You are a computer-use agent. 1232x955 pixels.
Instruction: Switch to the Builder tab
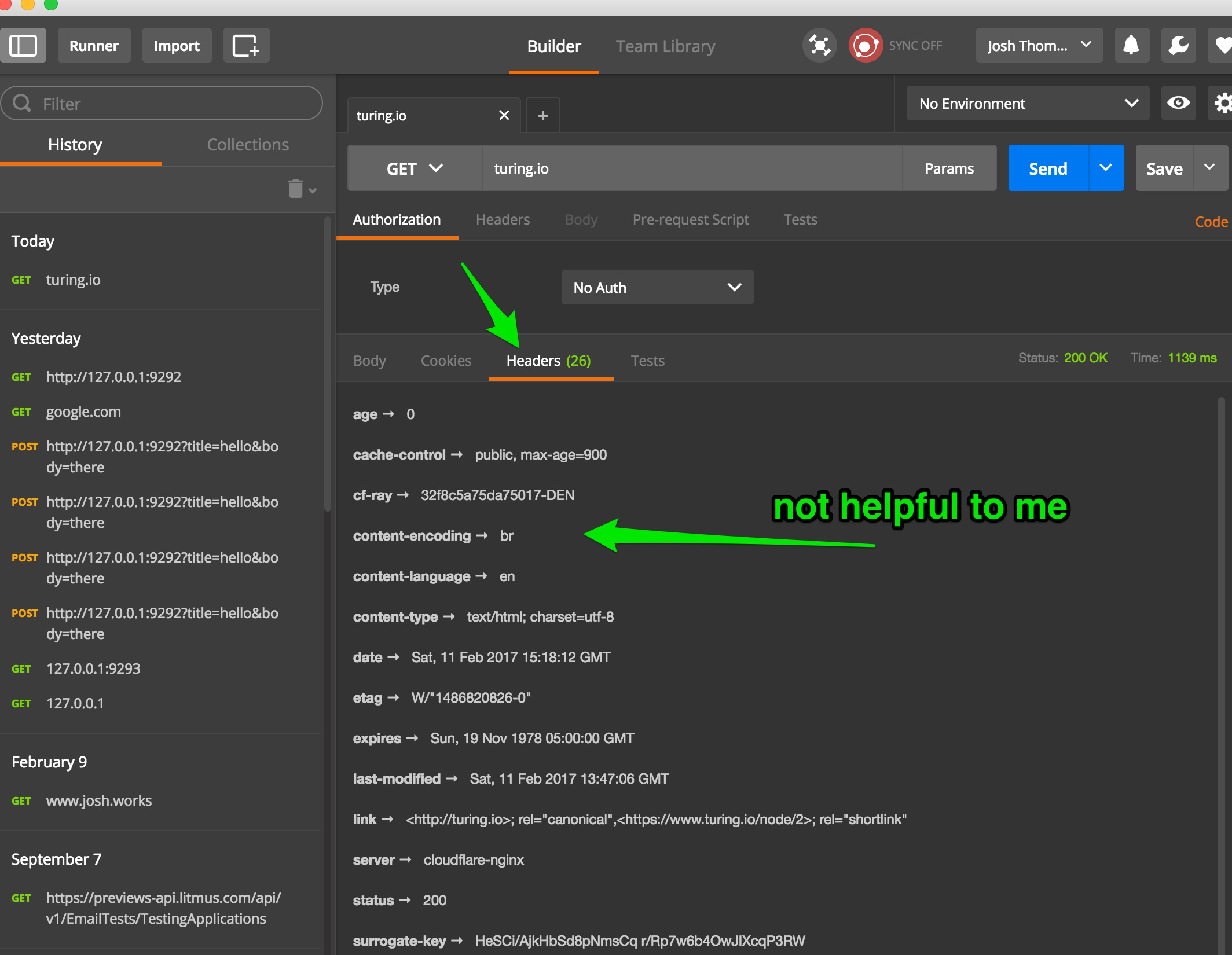click(x=553, y=46)
